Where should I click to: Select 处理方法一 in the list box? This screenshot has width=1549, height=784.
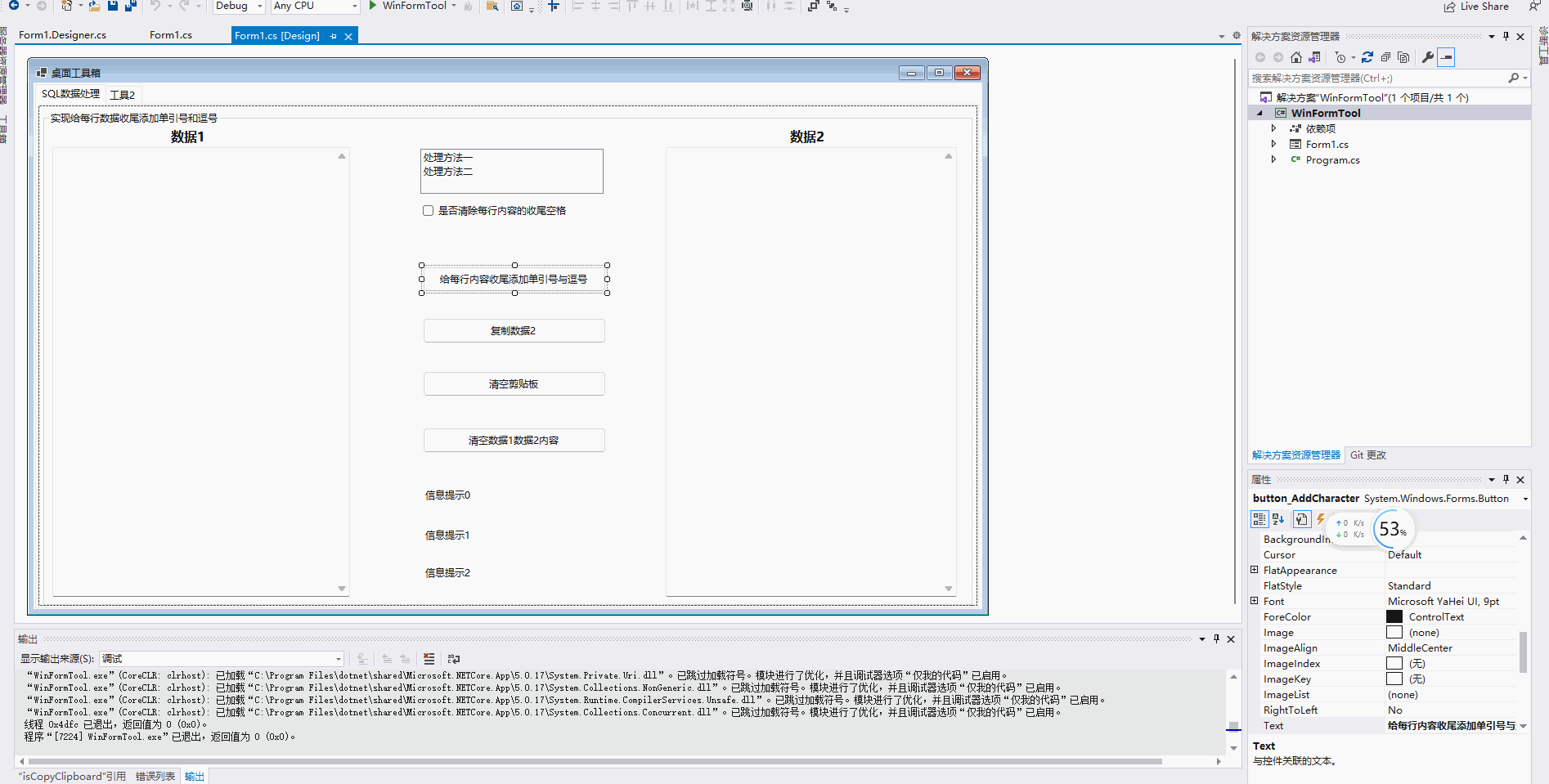point(448,158)
